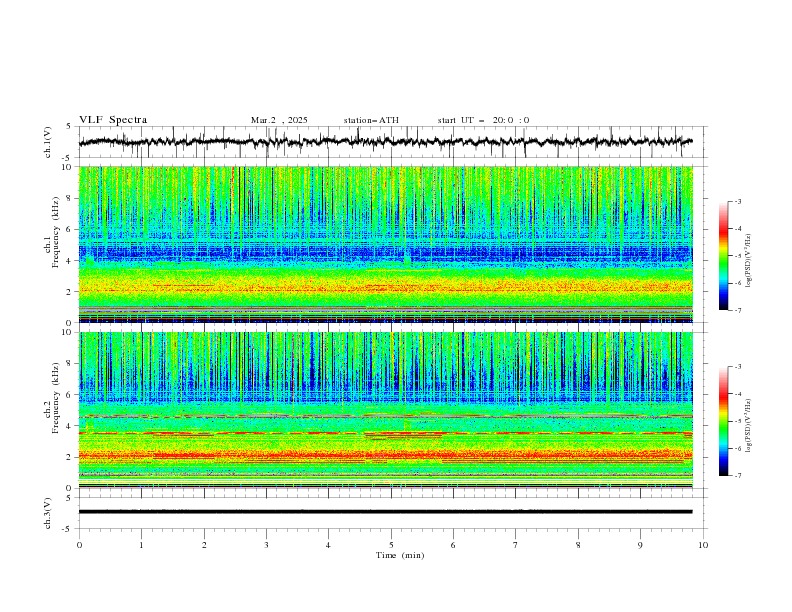Click time axis tick label '8'

coord(578,545)
